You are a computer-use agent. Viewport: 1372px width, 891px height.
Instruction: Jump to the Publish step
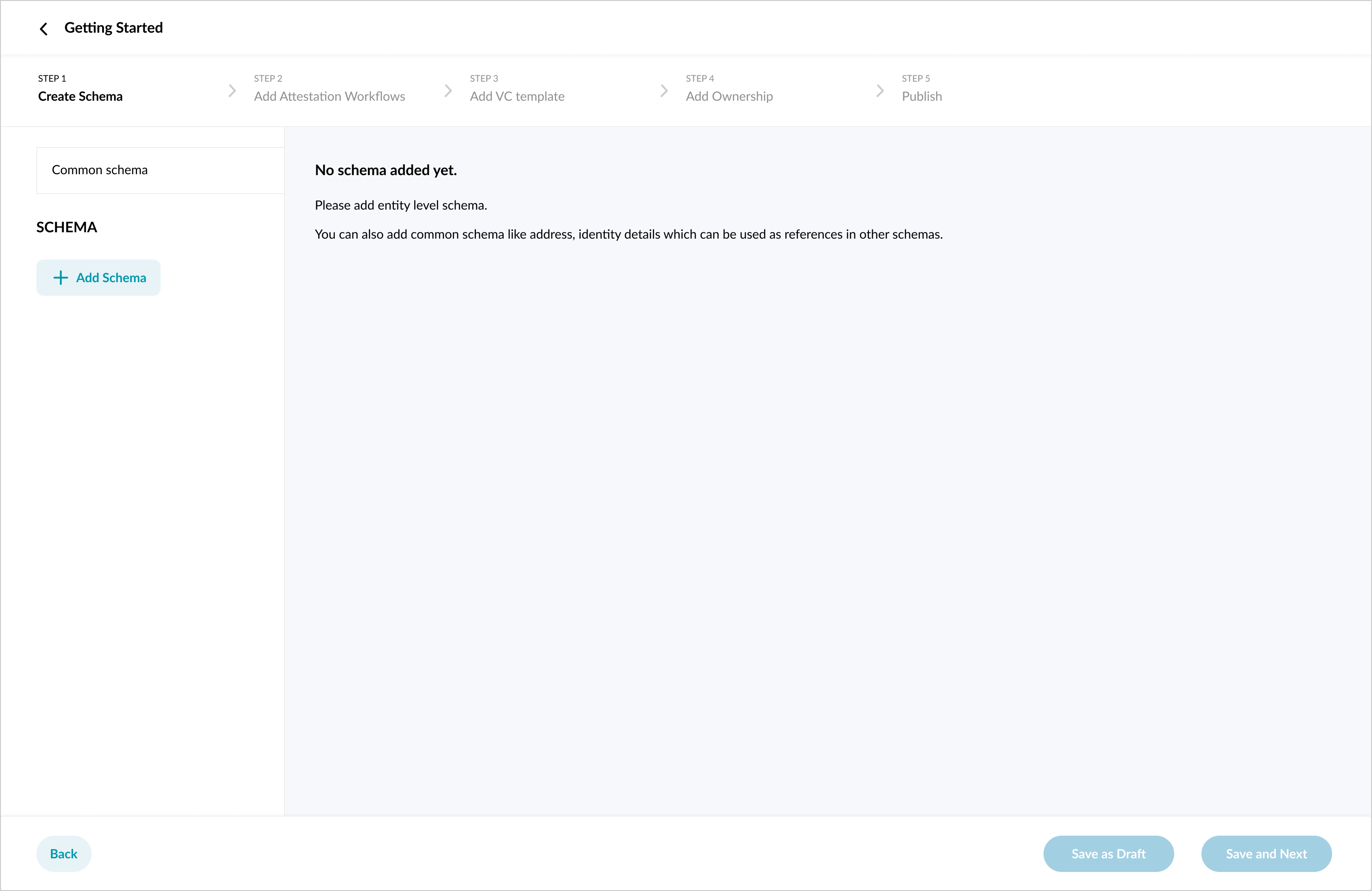pos(921,96)
